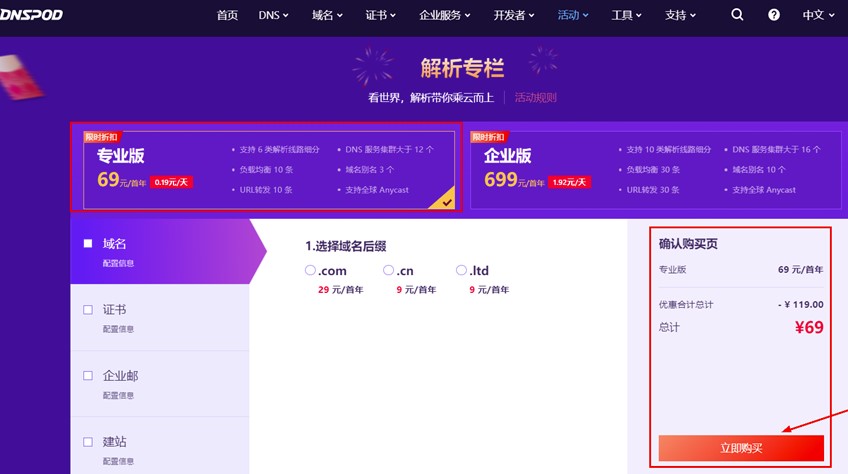The image size is (848, 474).
Task: Check the 建站 checkbox
Action: pyautogui.click(x=88, y=442)
